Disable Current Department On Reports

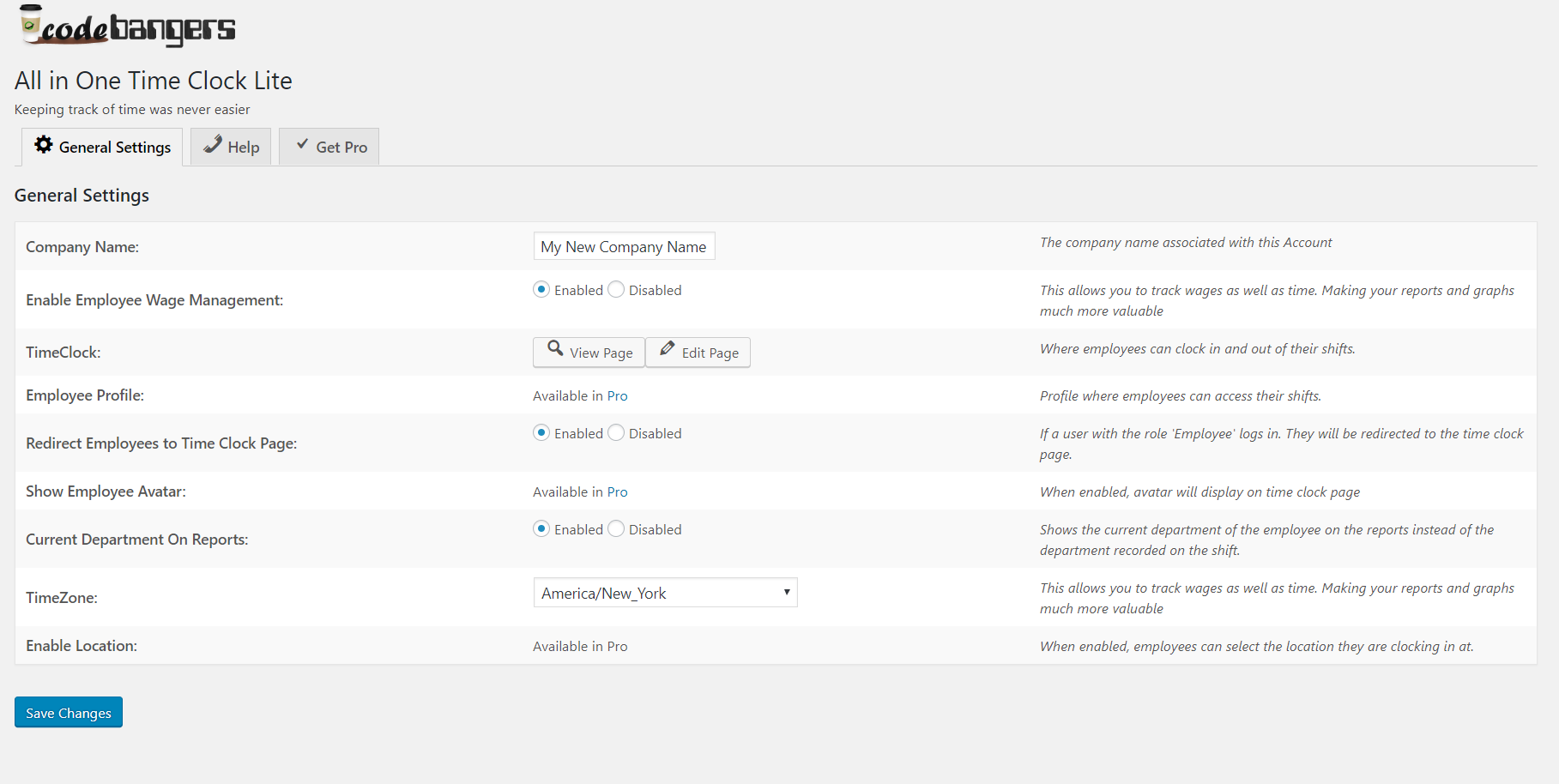point(615,528)
